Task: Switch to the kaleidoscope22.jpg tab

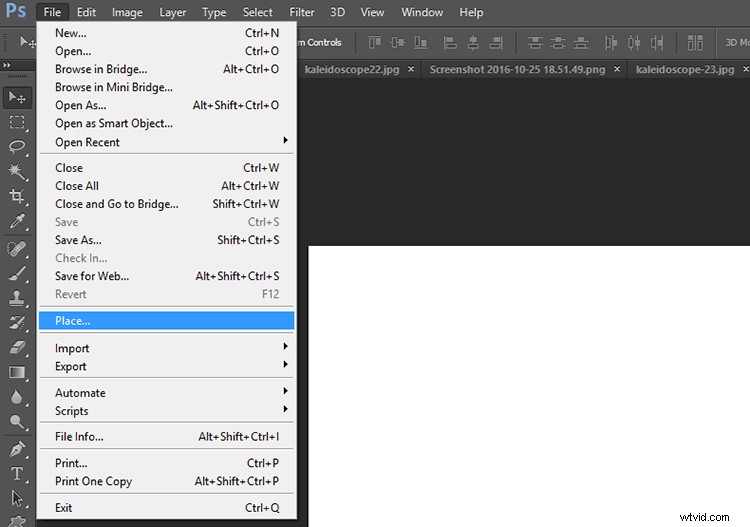Action: click(352, 69)
